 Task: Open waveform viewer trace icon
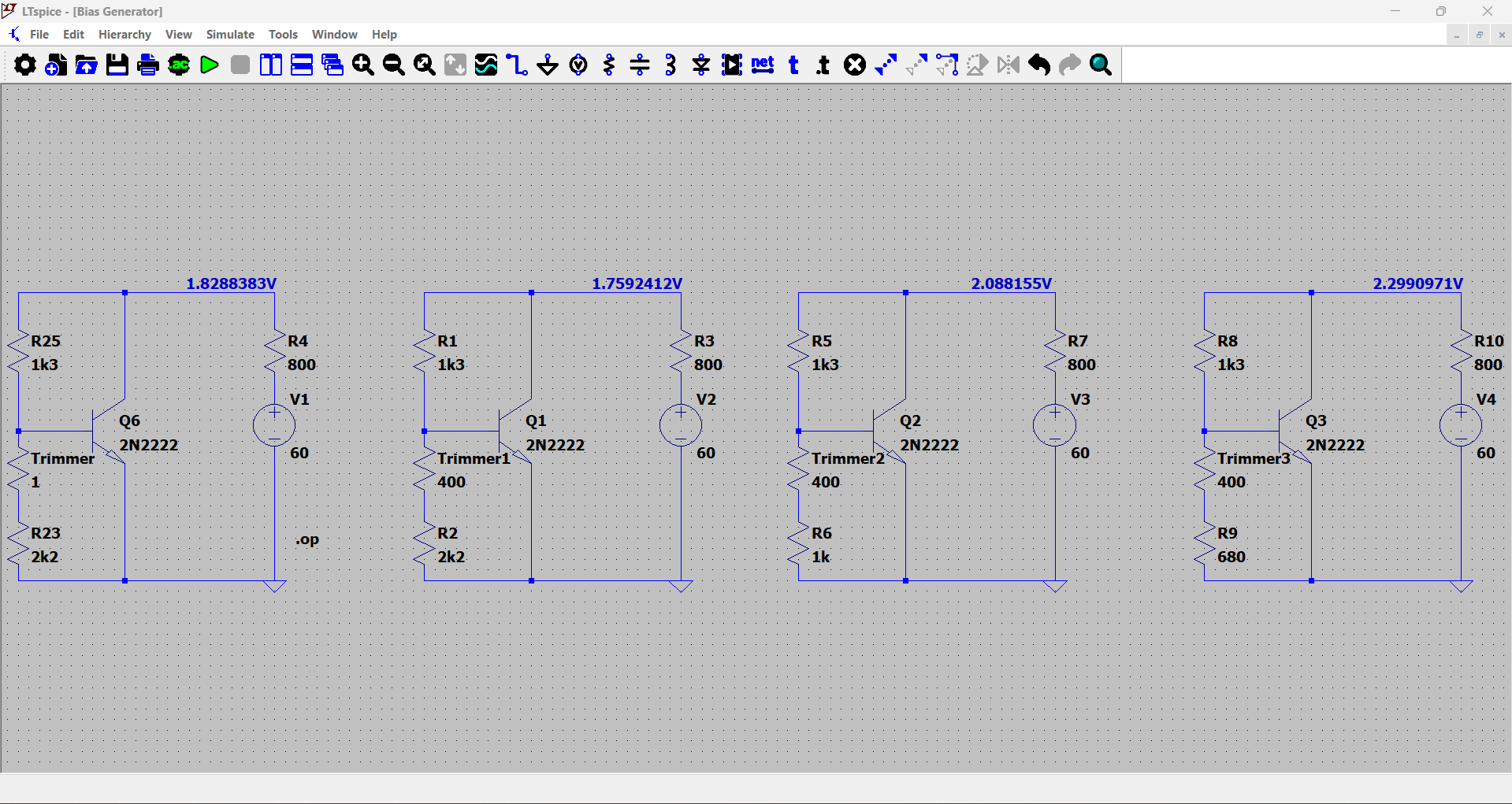click(486, 65)
